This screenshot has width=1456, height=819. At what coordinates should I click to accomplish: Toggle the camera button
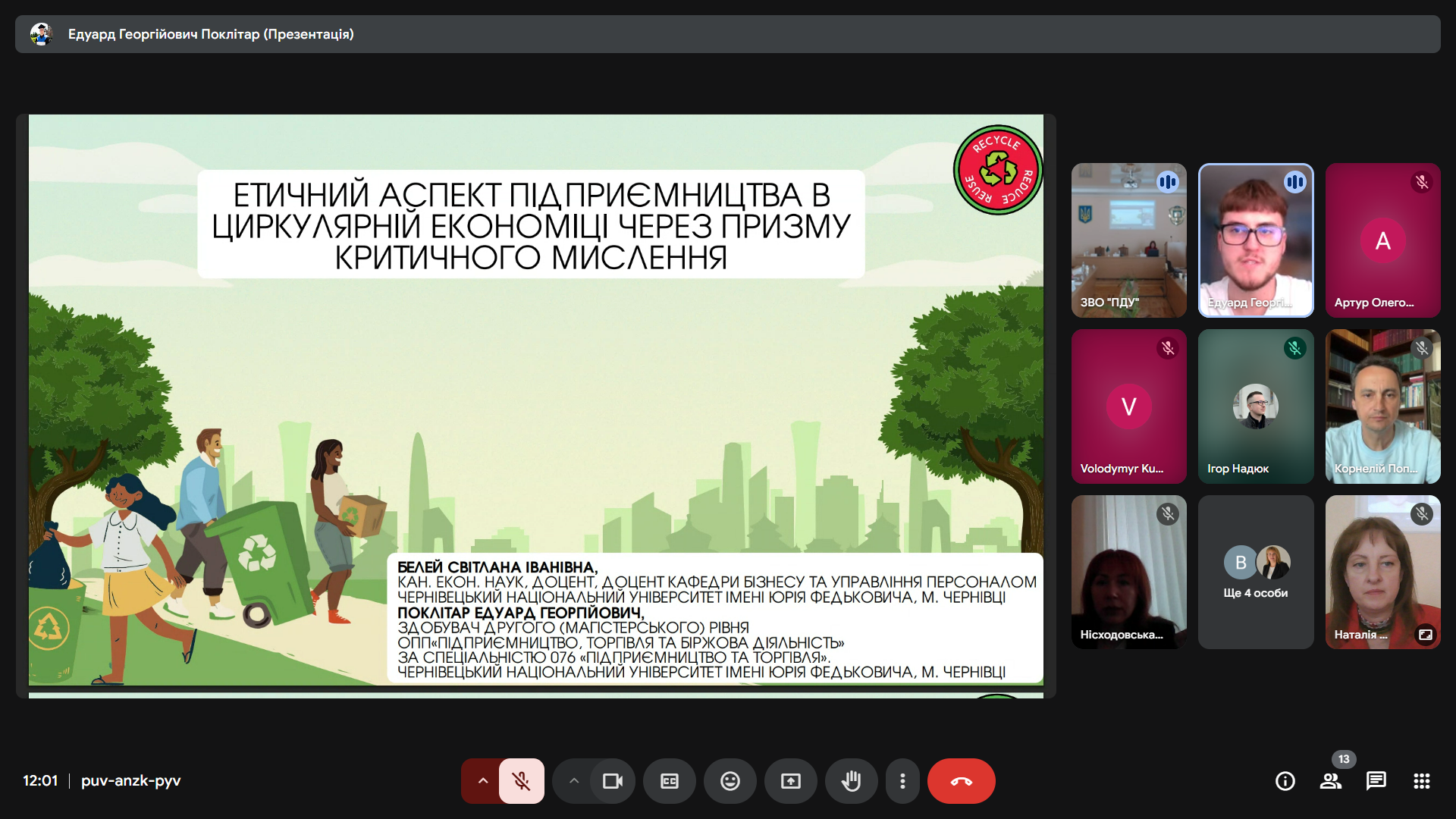[x=612, y=781]
